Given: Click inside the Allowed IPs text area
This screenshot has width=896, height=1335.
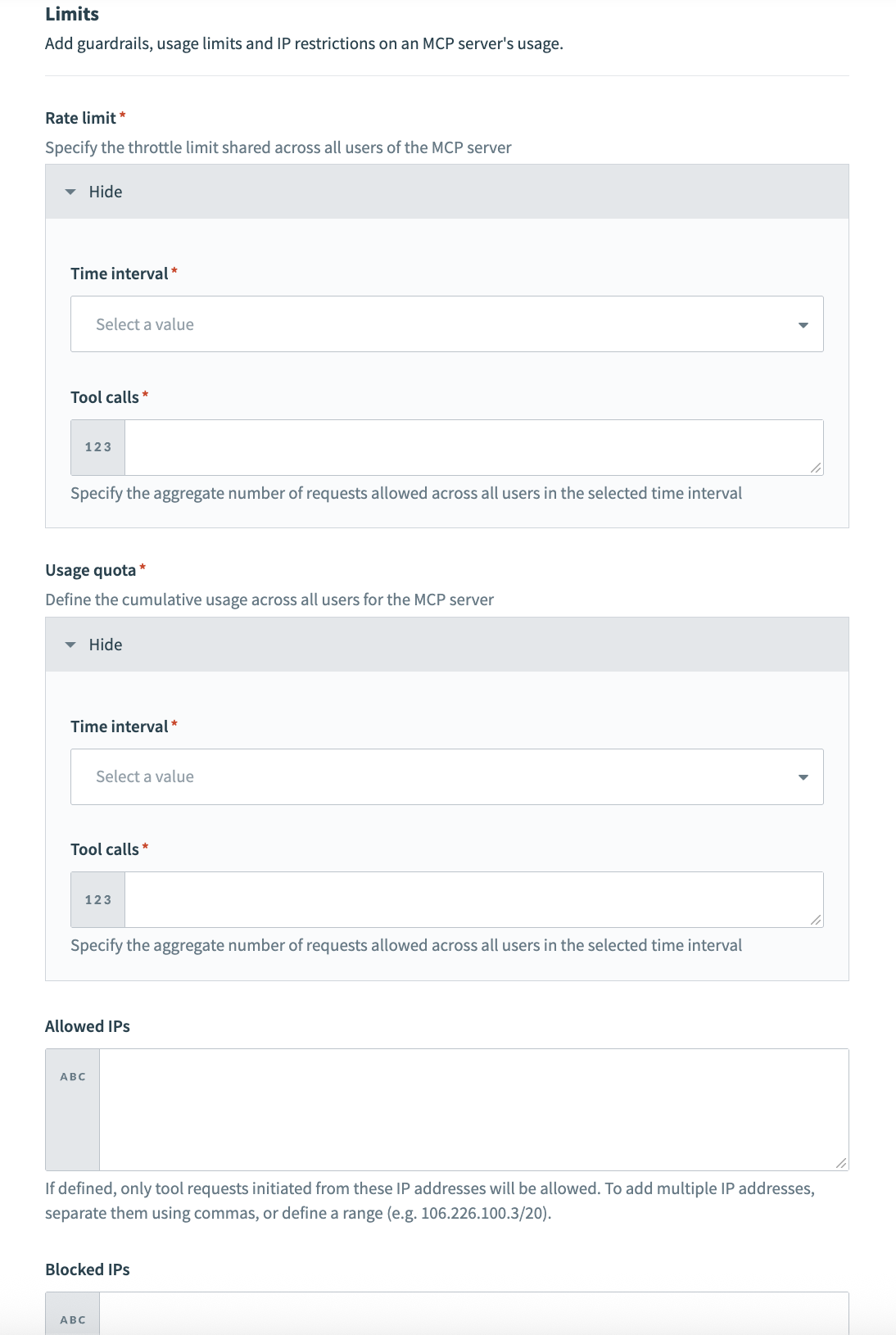Looking at the screenshot, I should click(x=473, y=1110).
